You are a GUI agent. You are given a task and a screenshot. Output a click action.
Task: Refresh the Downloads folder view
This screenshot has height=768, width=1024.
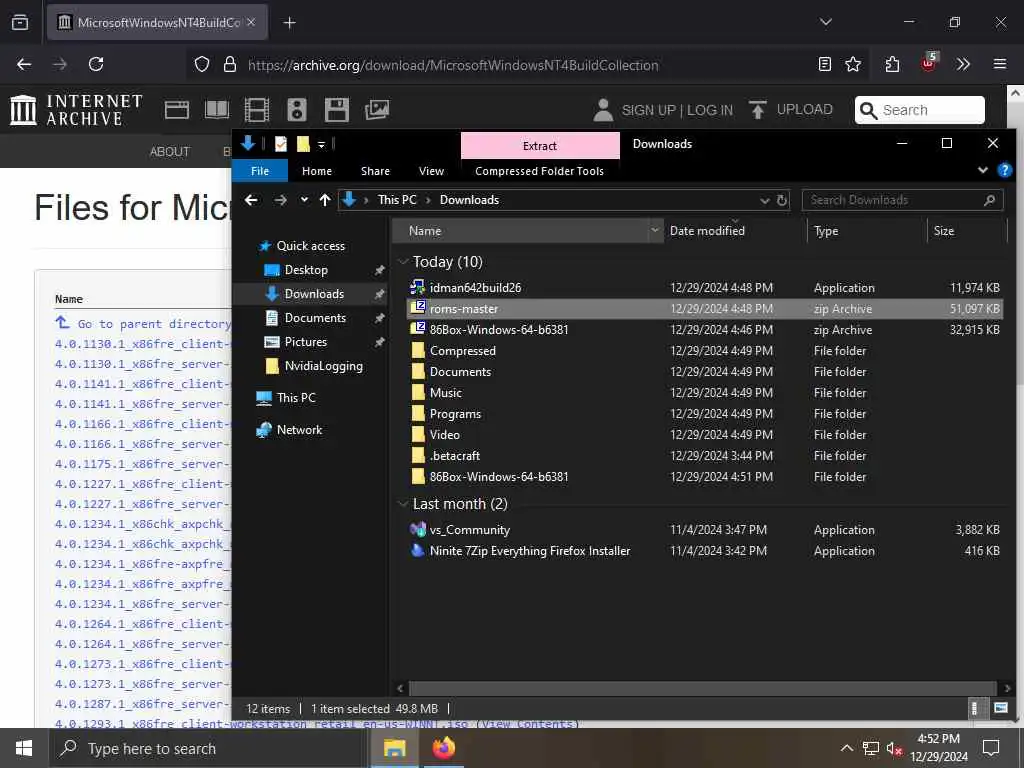(x=782, y=200)
